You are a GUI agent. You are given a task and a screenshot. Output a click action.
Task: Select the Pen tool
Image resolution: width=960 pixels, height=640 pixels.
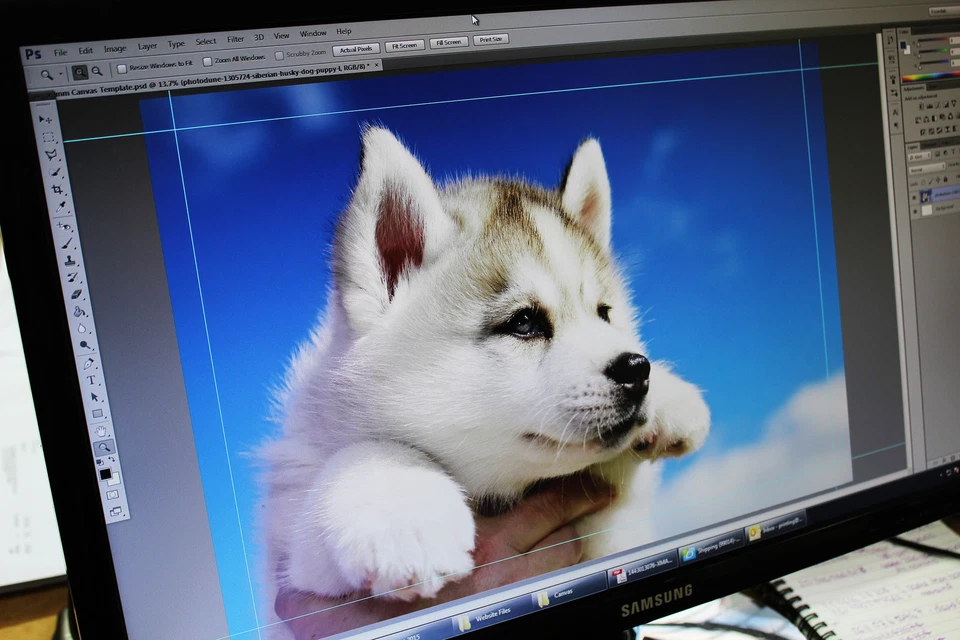89,364
